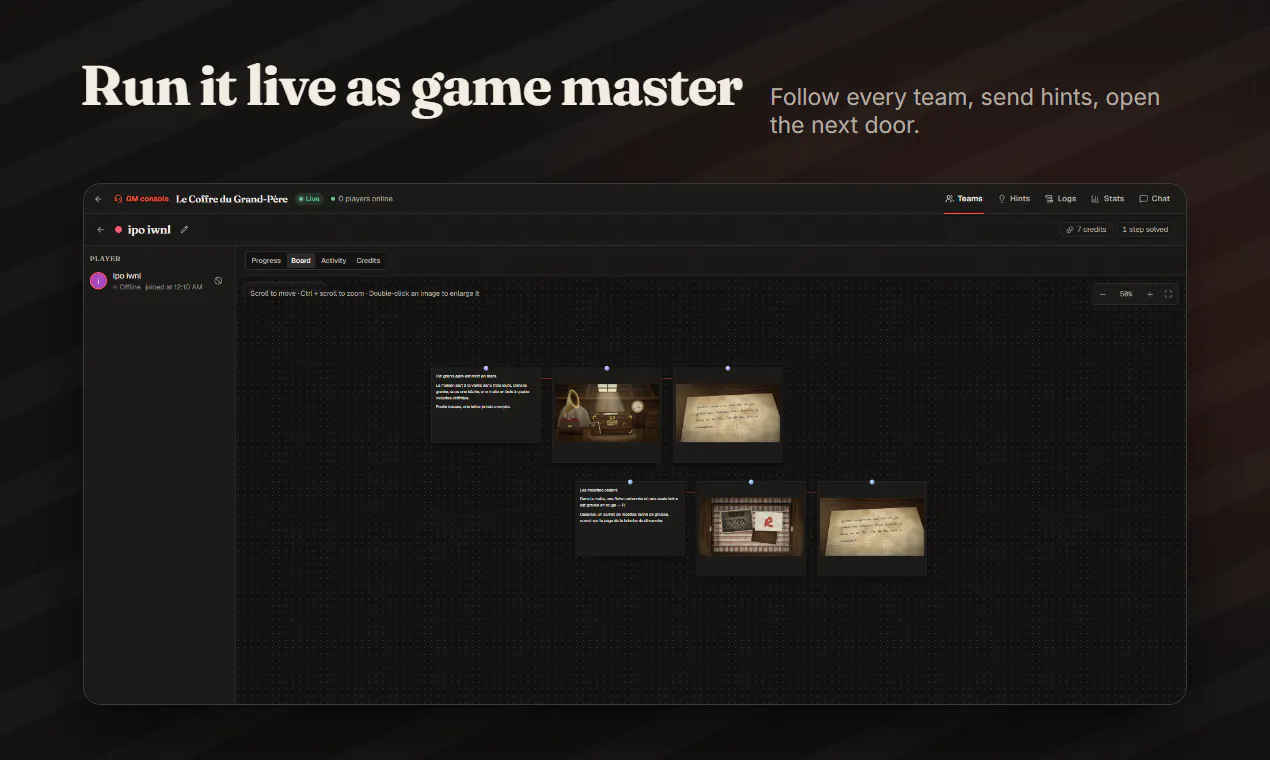Click the team name ipo iwnl heading
This screenshot has width=1270, height=760.
tap(149, 230)
